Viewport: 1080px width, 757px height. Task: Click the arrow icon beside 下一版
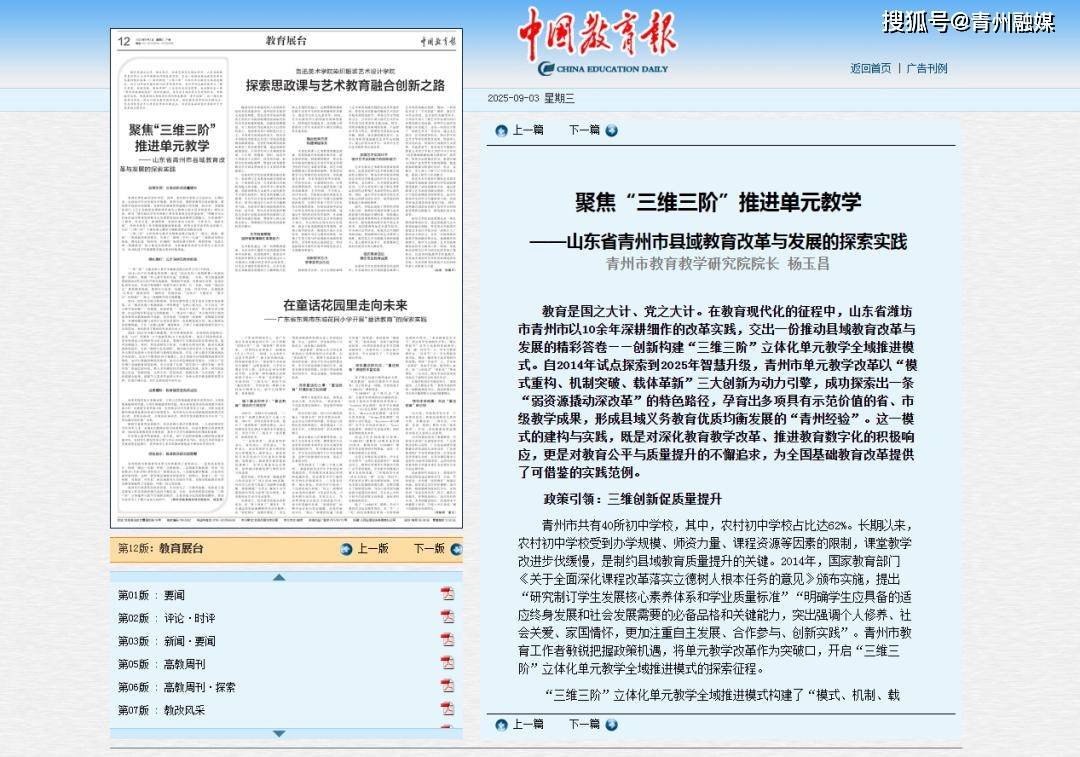tap(456, 549)
